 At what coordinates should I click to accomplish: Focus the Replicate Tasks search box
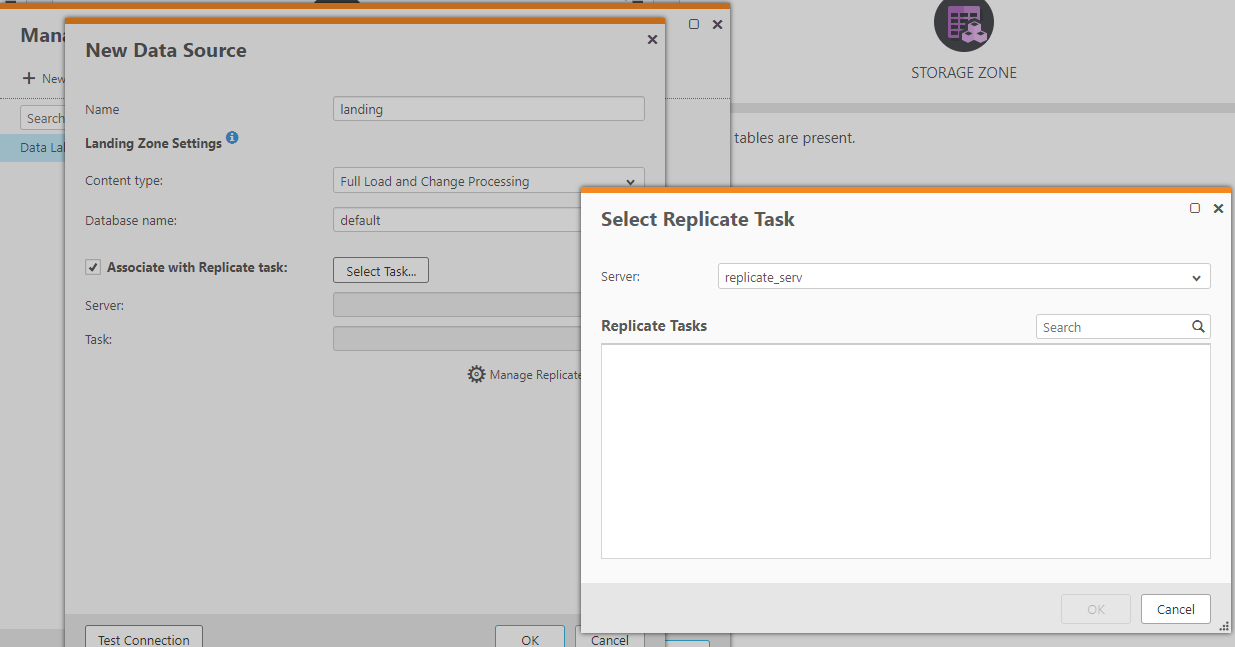pyautogui.click(x=1112, y=327)
